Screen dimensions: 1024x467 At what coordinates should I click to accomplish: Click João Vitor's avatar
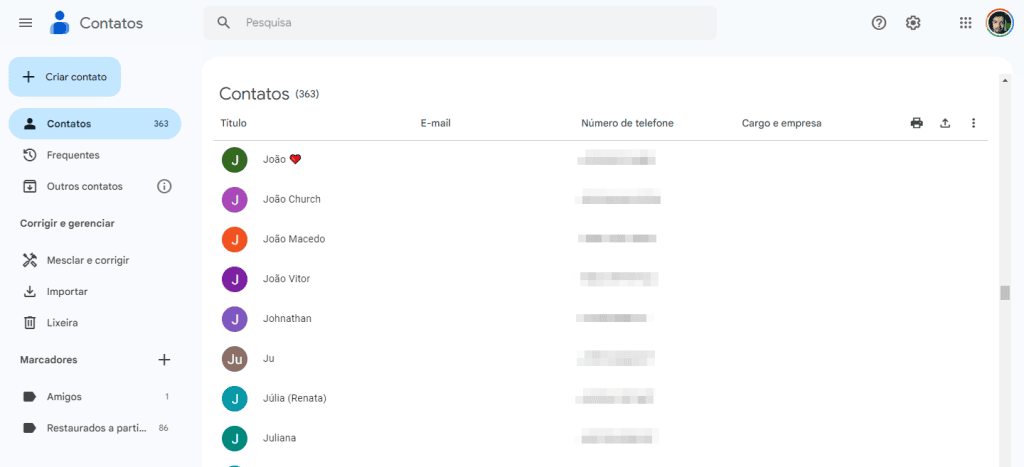[234, 280]
